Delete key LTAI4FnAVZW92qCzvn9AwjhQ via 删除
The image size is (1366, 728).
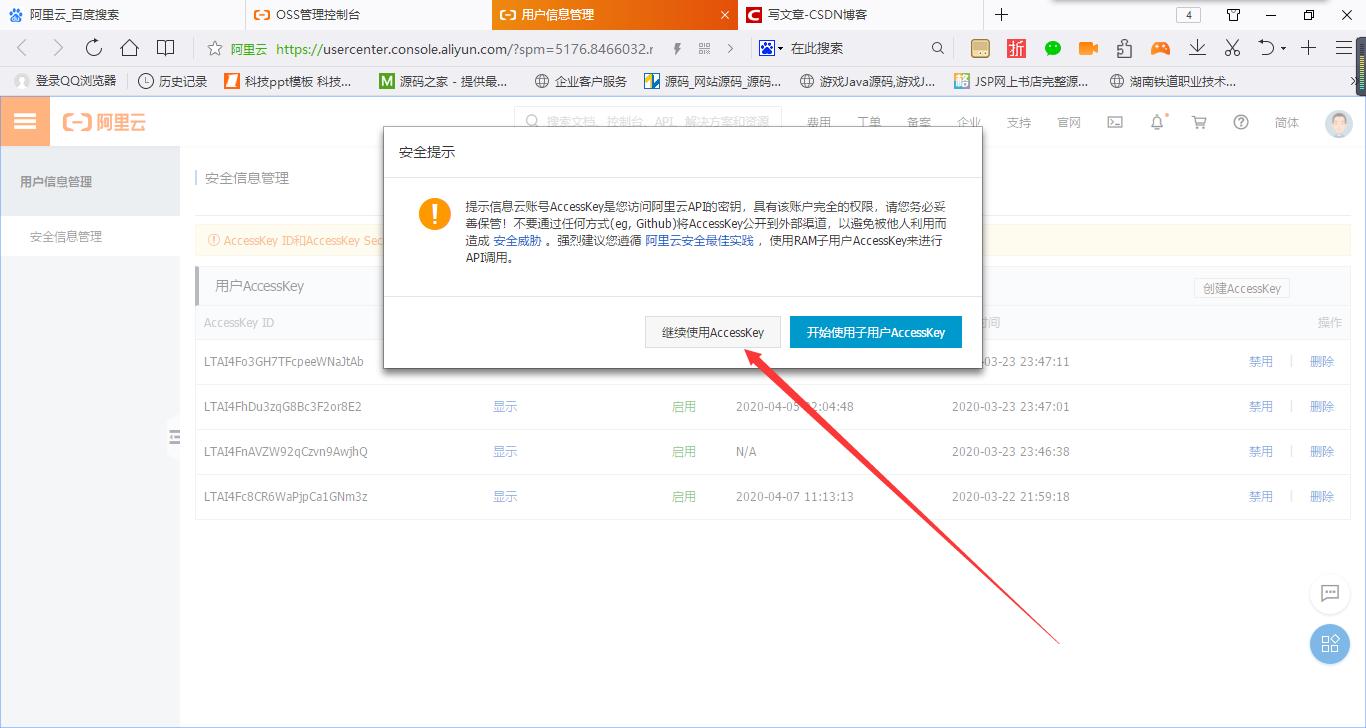tap(1322, 452)
